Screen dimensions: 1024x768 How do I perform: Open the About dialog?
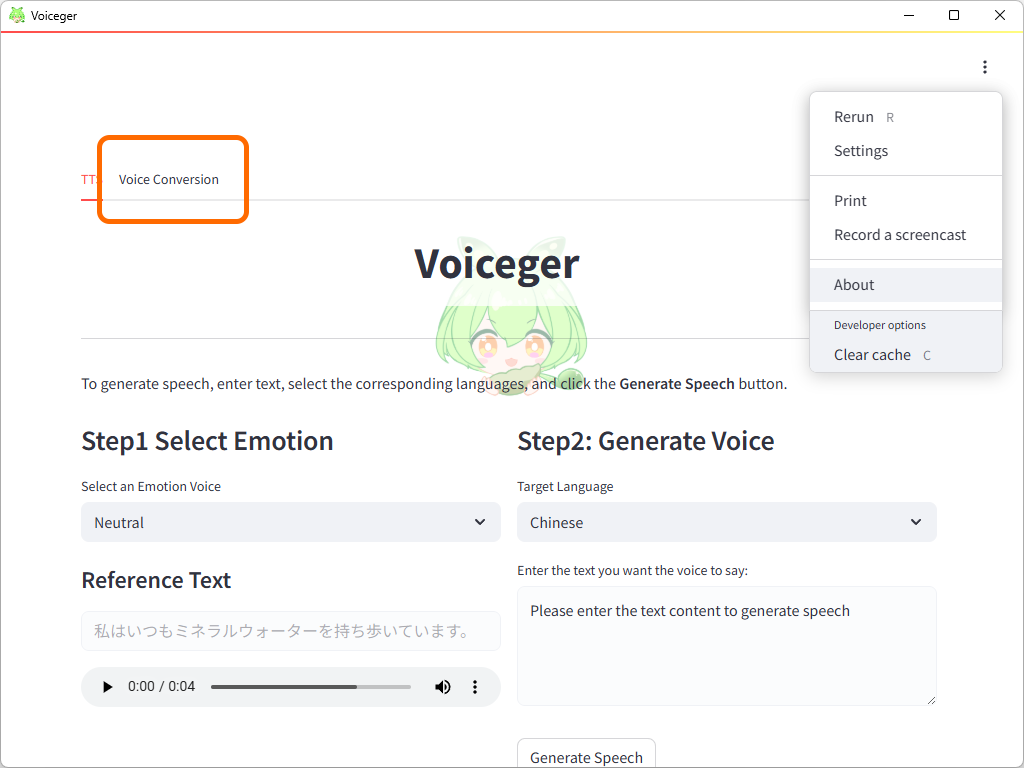point(853,284)
